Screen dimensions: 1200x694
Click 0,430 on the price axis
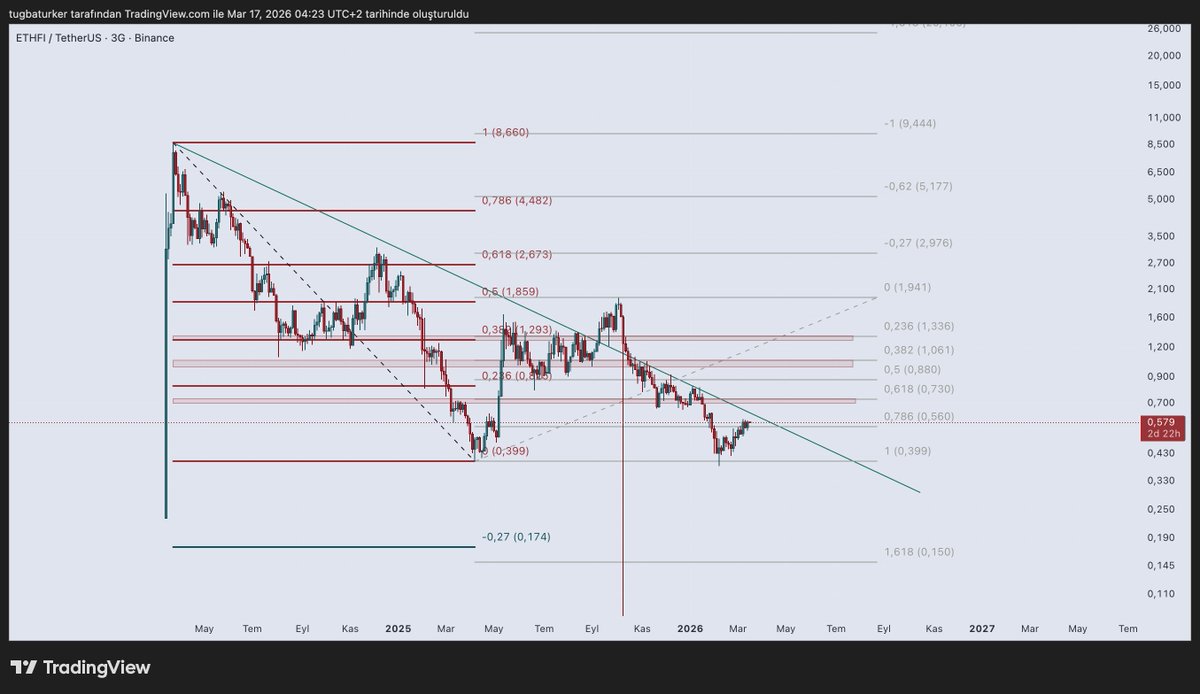click(x=1163, y=453)
